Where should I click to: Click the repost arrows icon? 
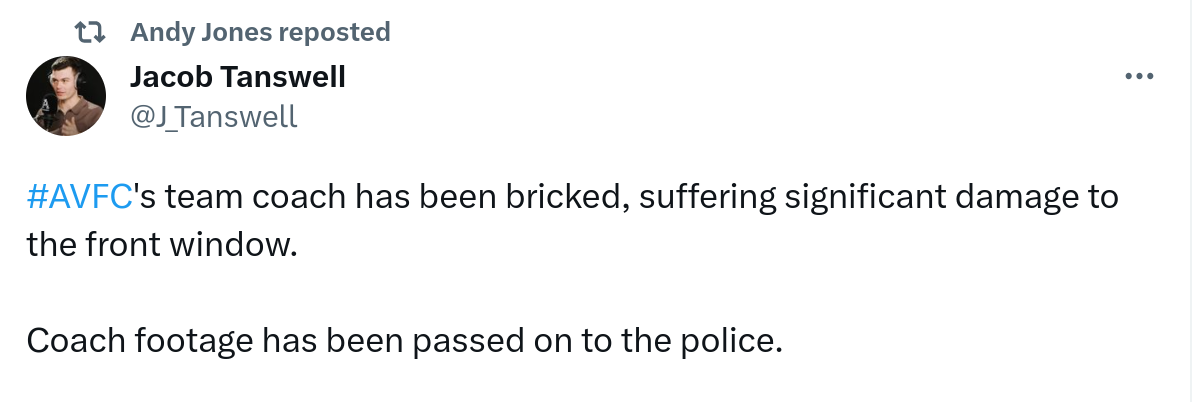point(92,32)
